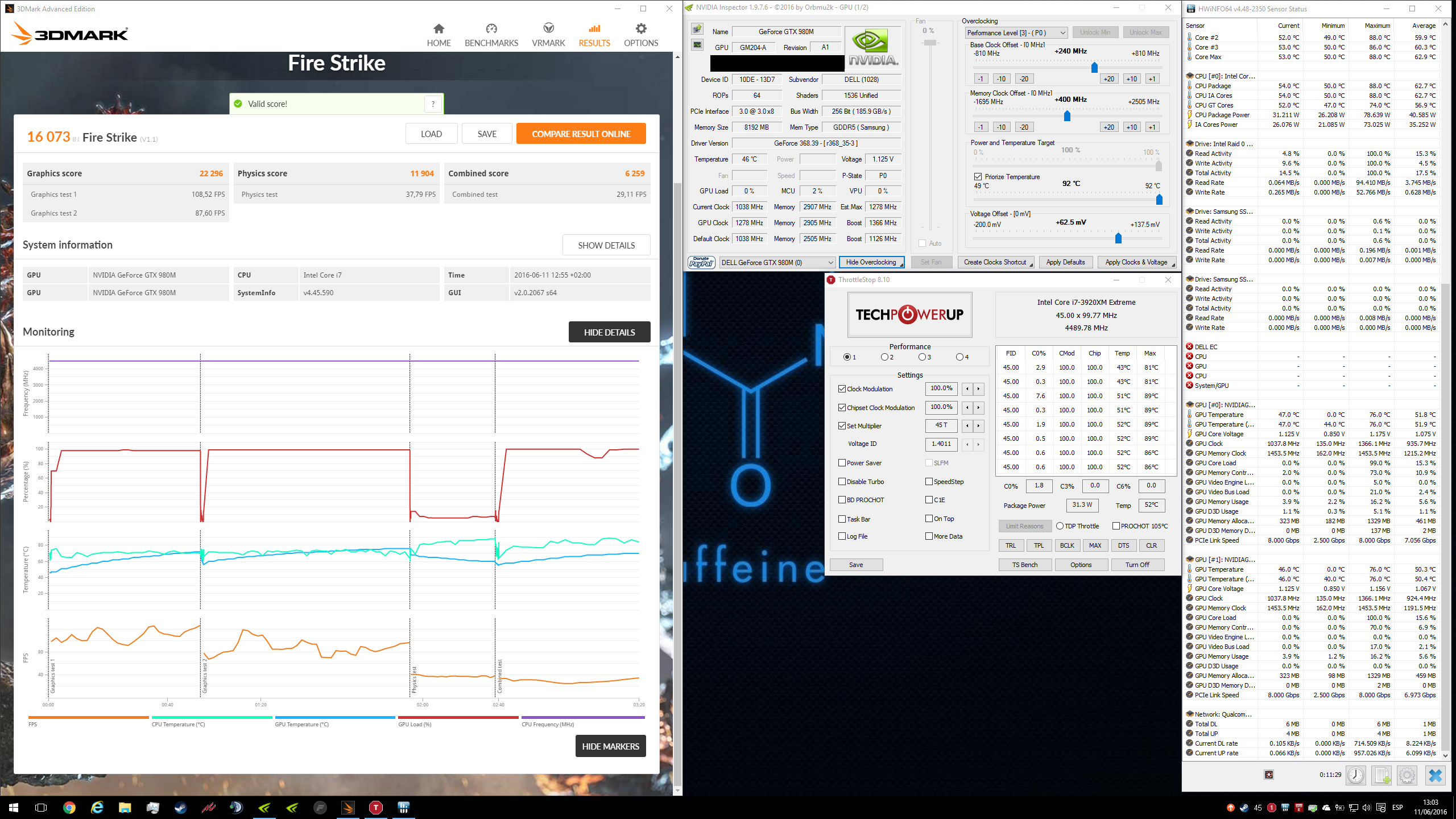Click the Base Clock Offset slider handle

tap(1094, 68)
